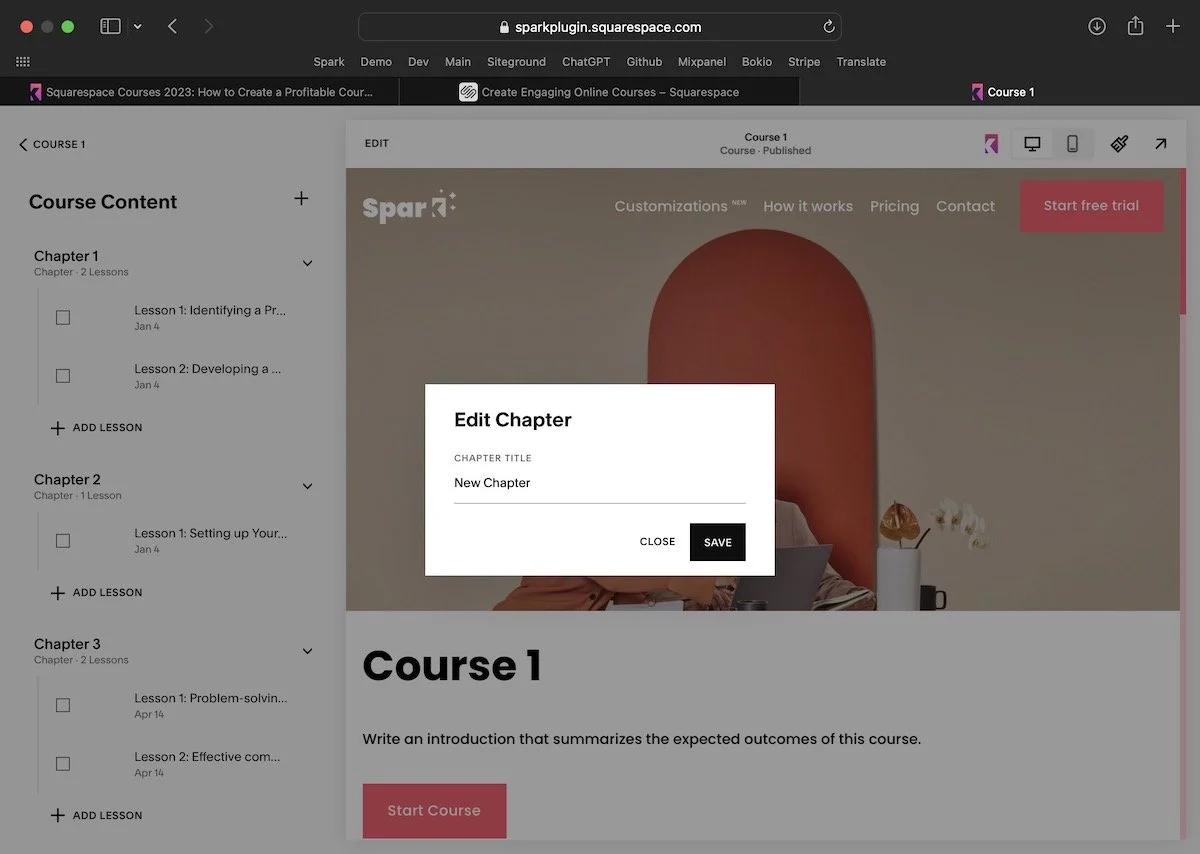The width and height of the screenshot is (1200, 854).
Task: Mark Lesson 2: Developing as complete
Action: coord(63,375)
